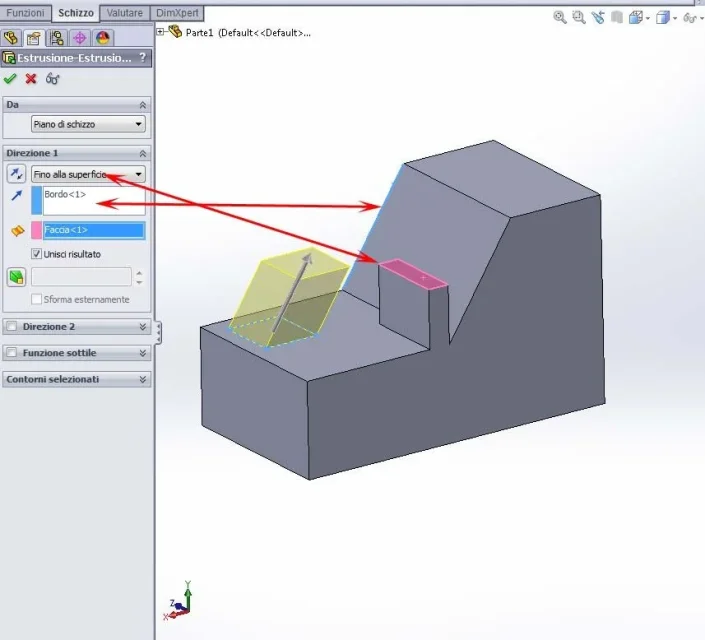
Task: Switch to the PropertyManager tab icon
Action: 34,38
